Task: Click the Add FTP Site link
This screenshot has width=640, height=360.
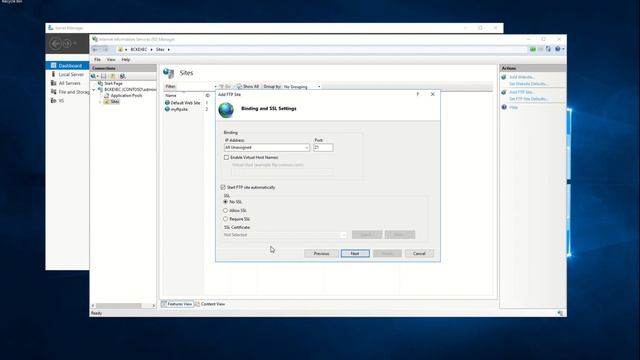Action: (x=521, y=92)
